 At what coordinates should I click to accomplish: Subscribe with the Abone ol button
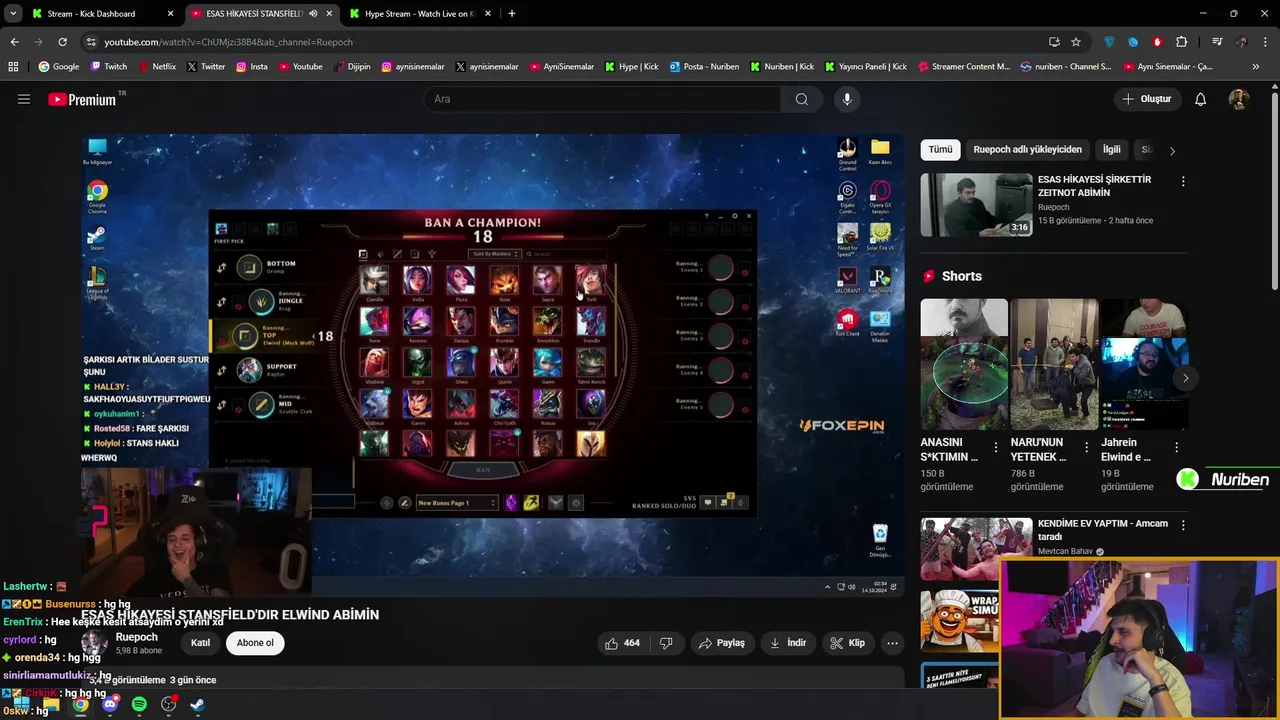(x=255, y=643)
